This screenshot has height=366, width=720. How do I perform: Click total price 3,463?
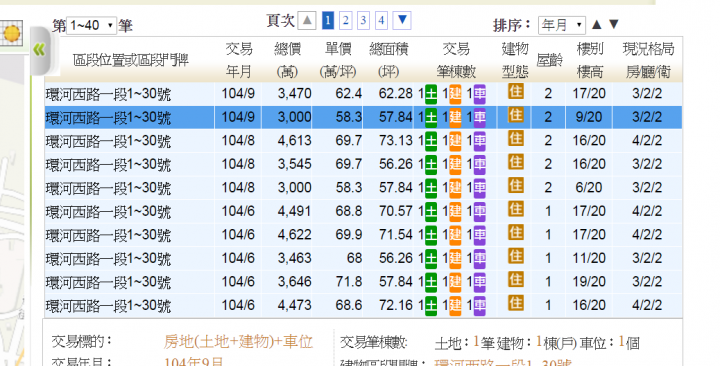[x=294, y=258]
